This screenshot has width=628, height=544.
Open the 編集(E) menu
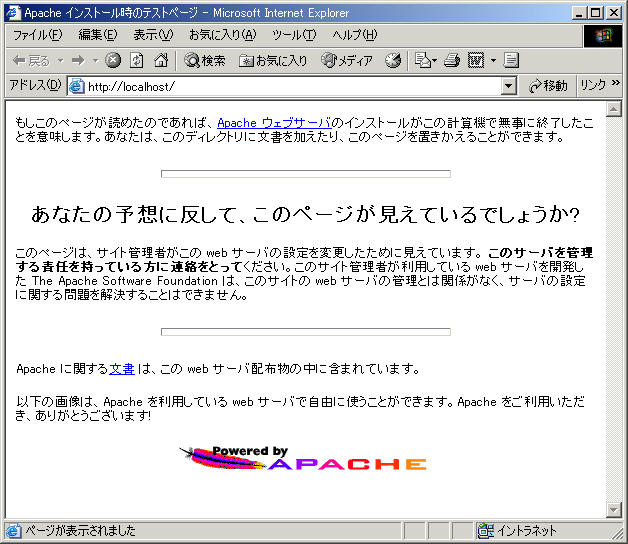[97, 35]
